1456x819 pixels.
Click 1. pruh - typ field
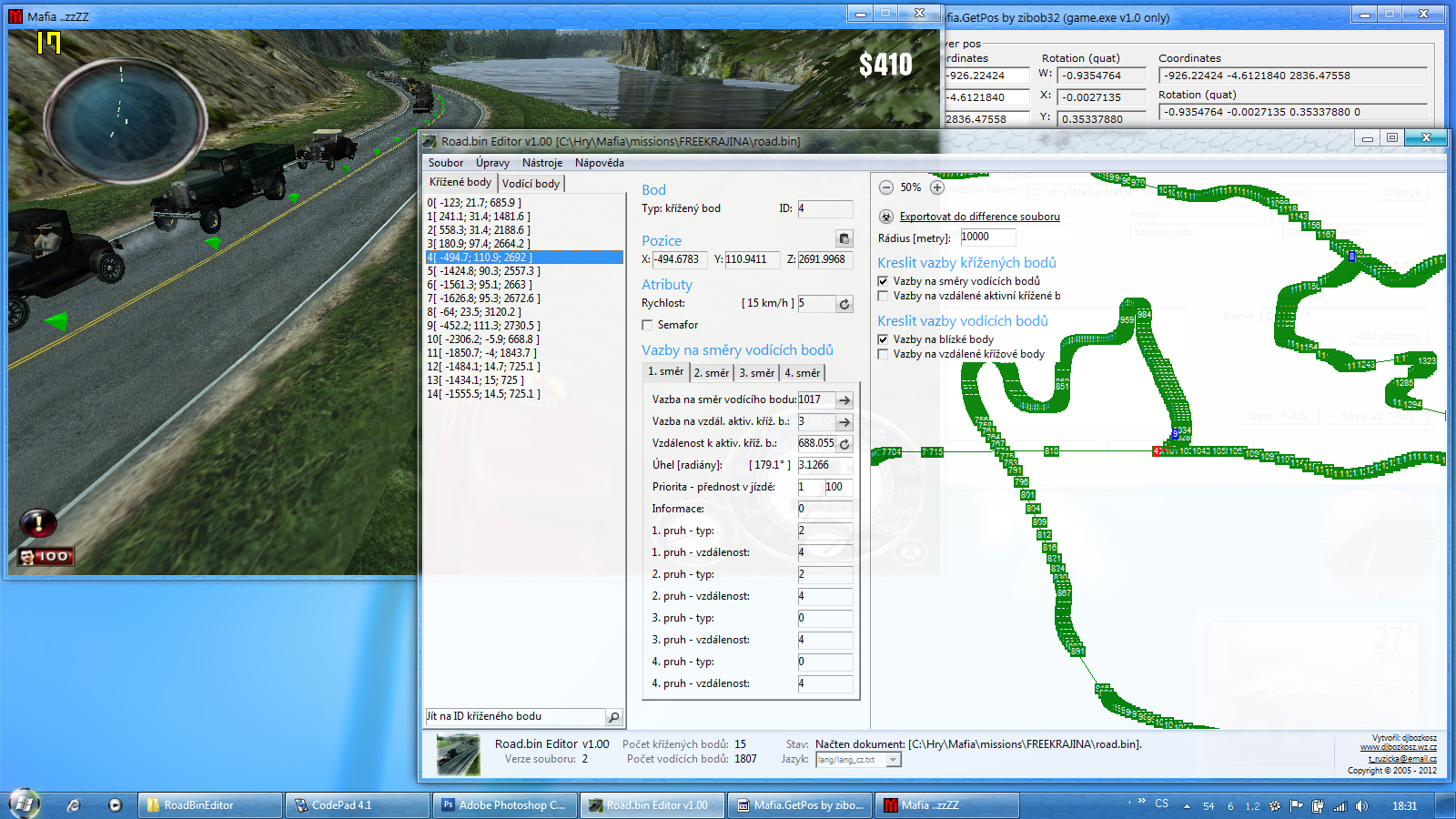pos(825,531)
